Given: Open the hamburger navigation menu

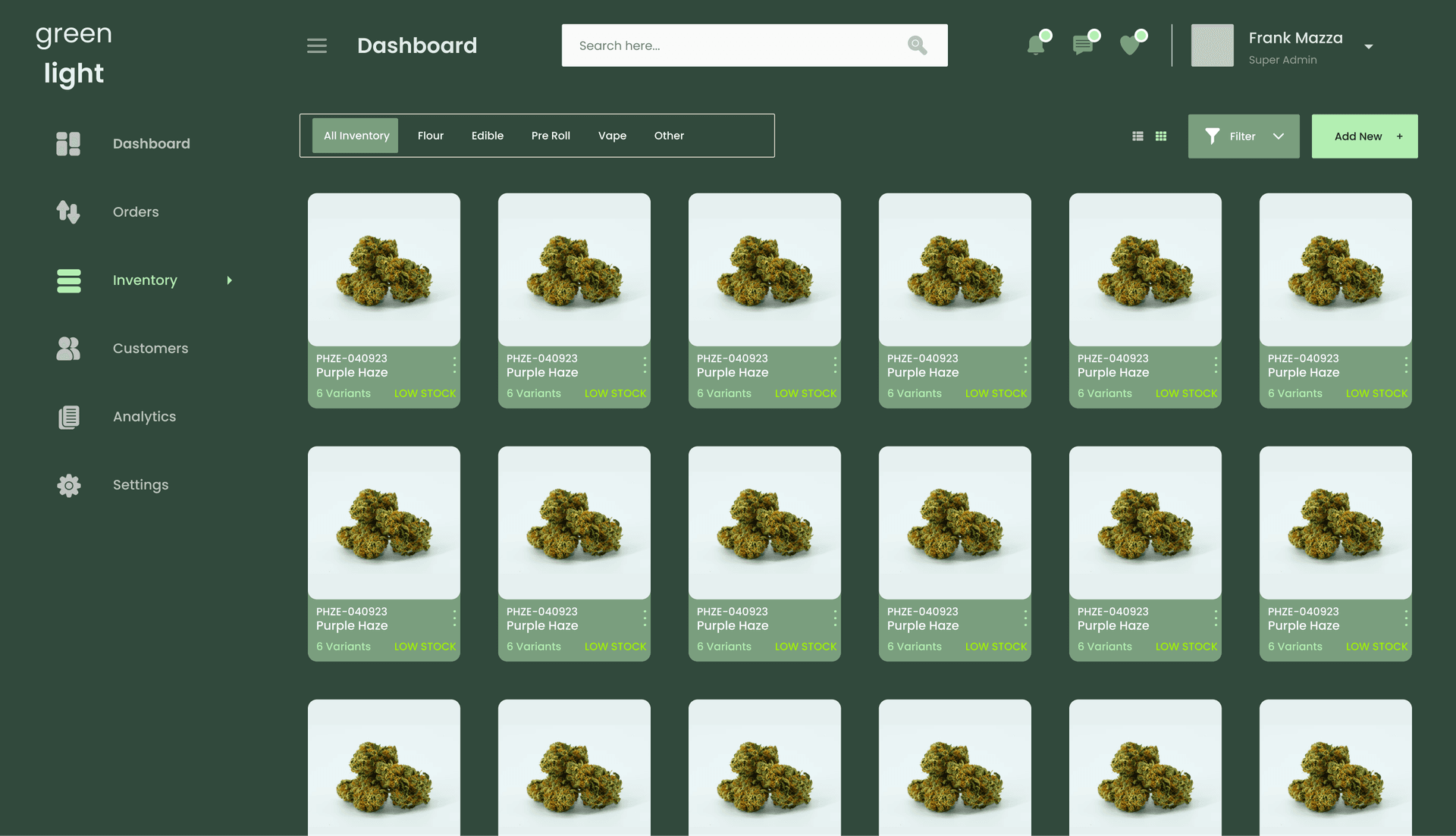Looking at the screenshot, I should tap(316, 45).
